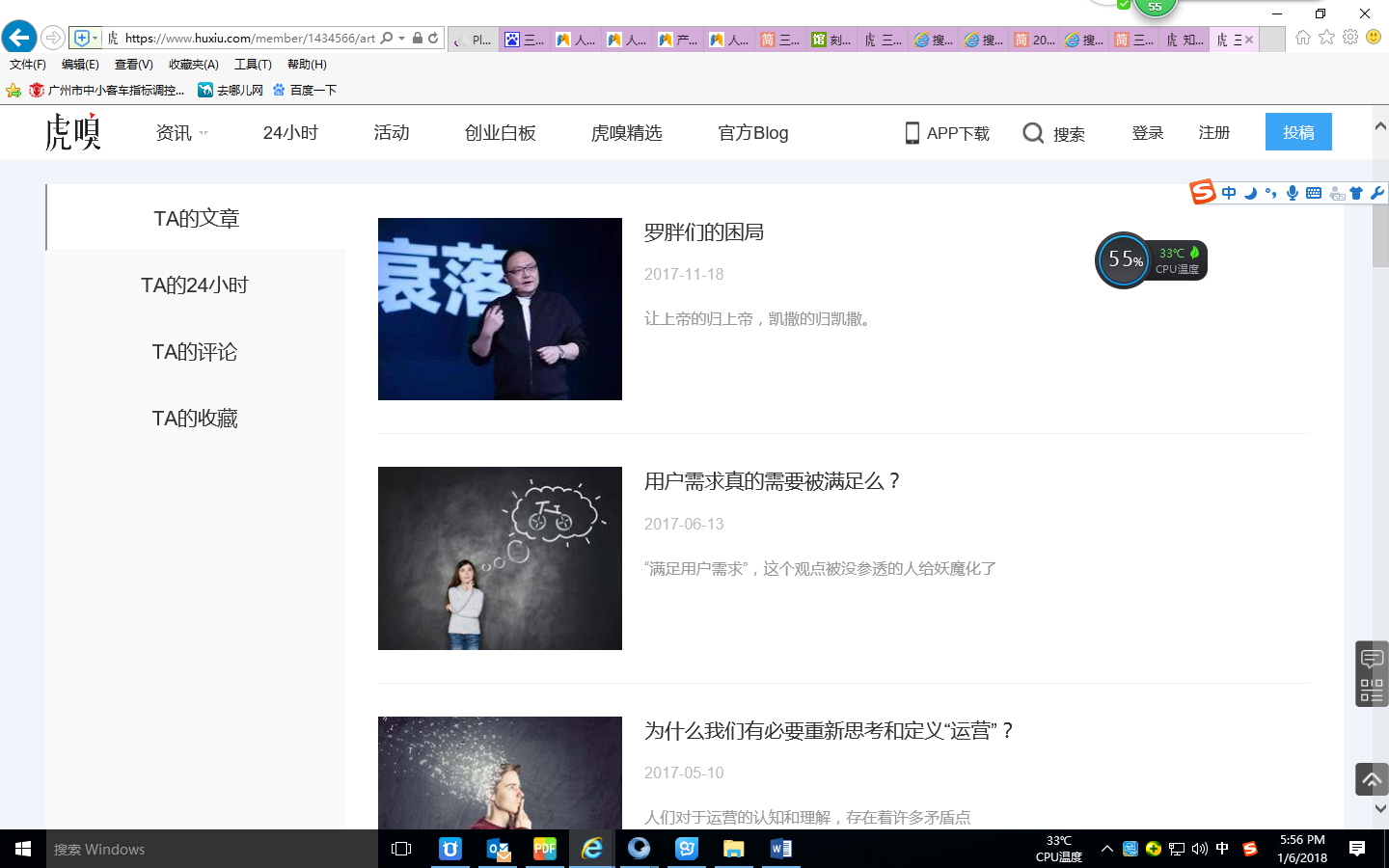Click the 投稿 submit button
The height and width of the screenshot is (868, 1389).
click(x=1298, y=132)
